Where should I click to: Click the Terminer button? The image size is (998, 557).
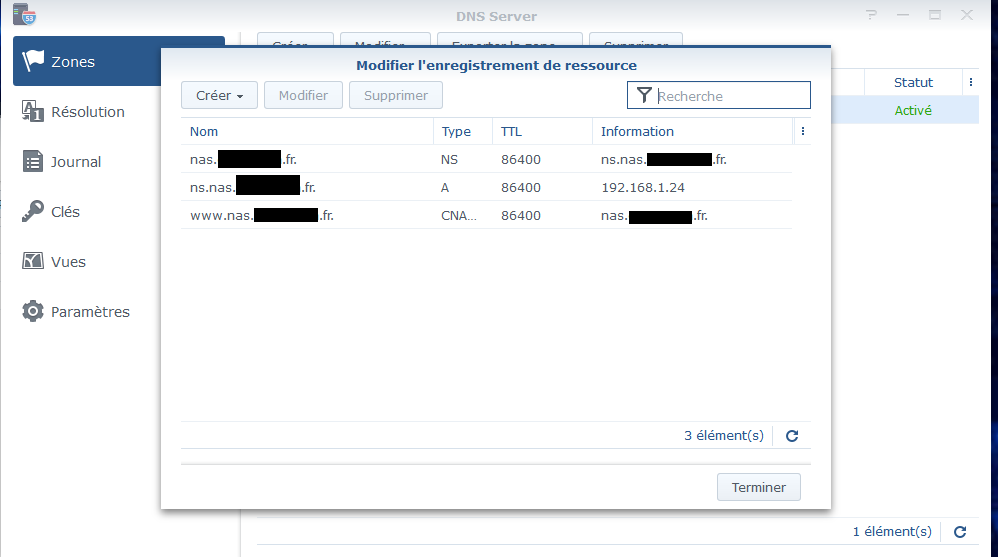pyautogui.click(x=759, y=487)
